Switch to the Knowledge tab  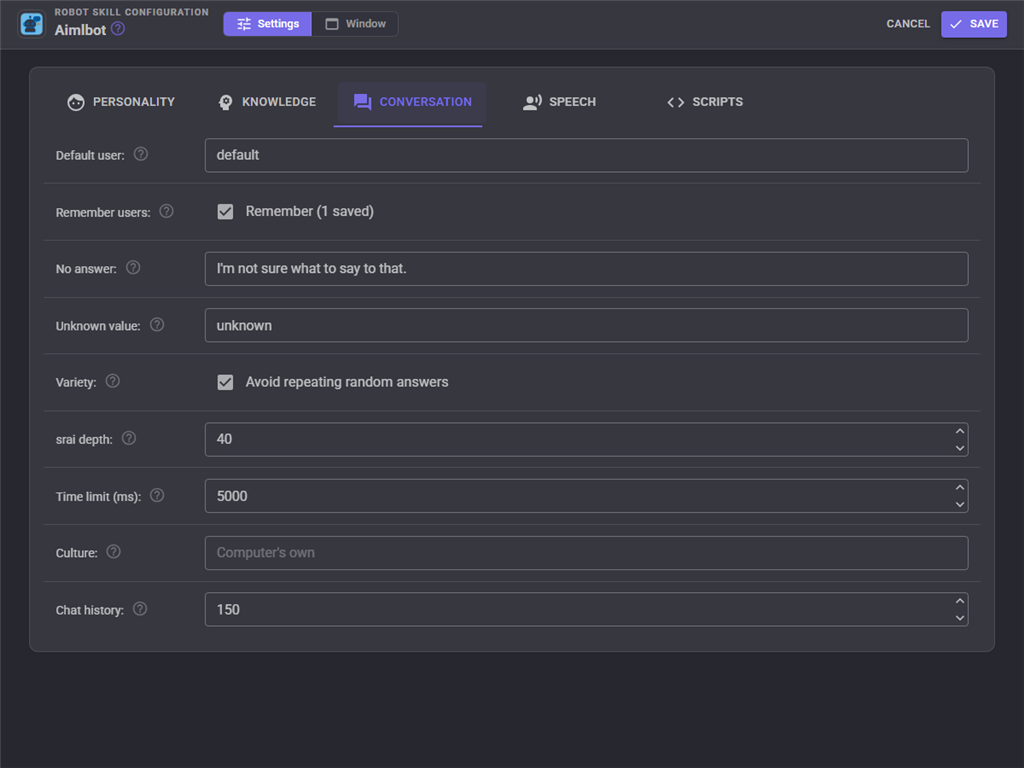click(x=266, y=103)
